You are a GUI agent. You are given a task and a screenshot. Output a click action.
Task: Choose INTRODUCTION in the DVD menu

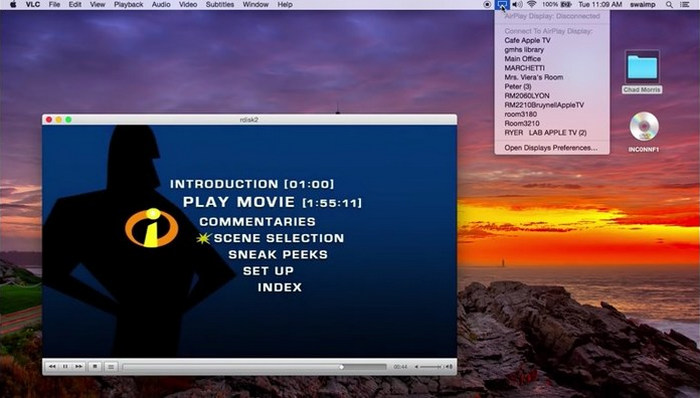(x=252, y=184)
